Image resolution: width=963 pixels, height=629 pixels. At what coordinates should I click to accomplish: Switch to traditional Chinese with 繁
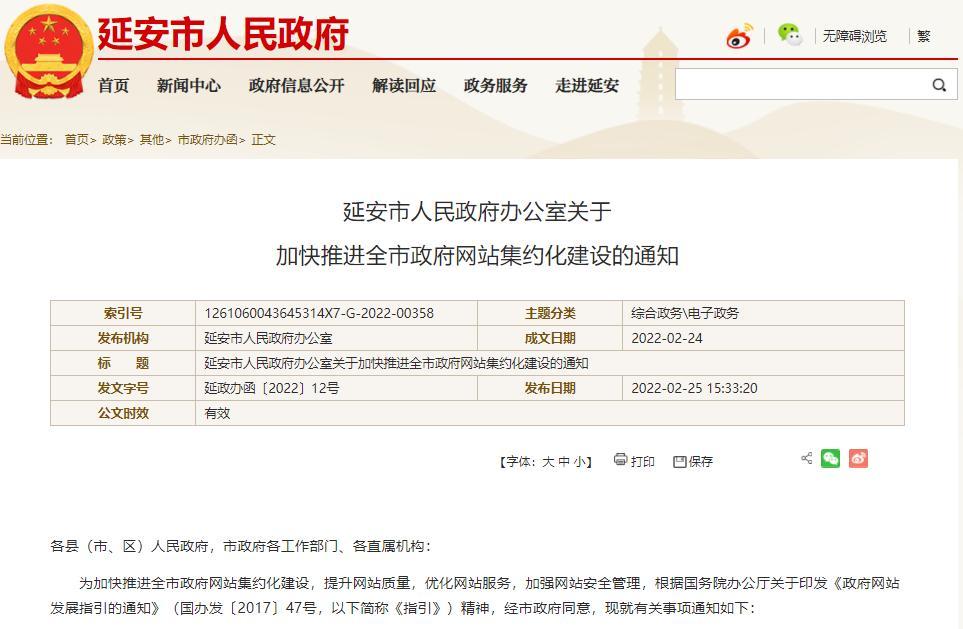tap(924, 36)
